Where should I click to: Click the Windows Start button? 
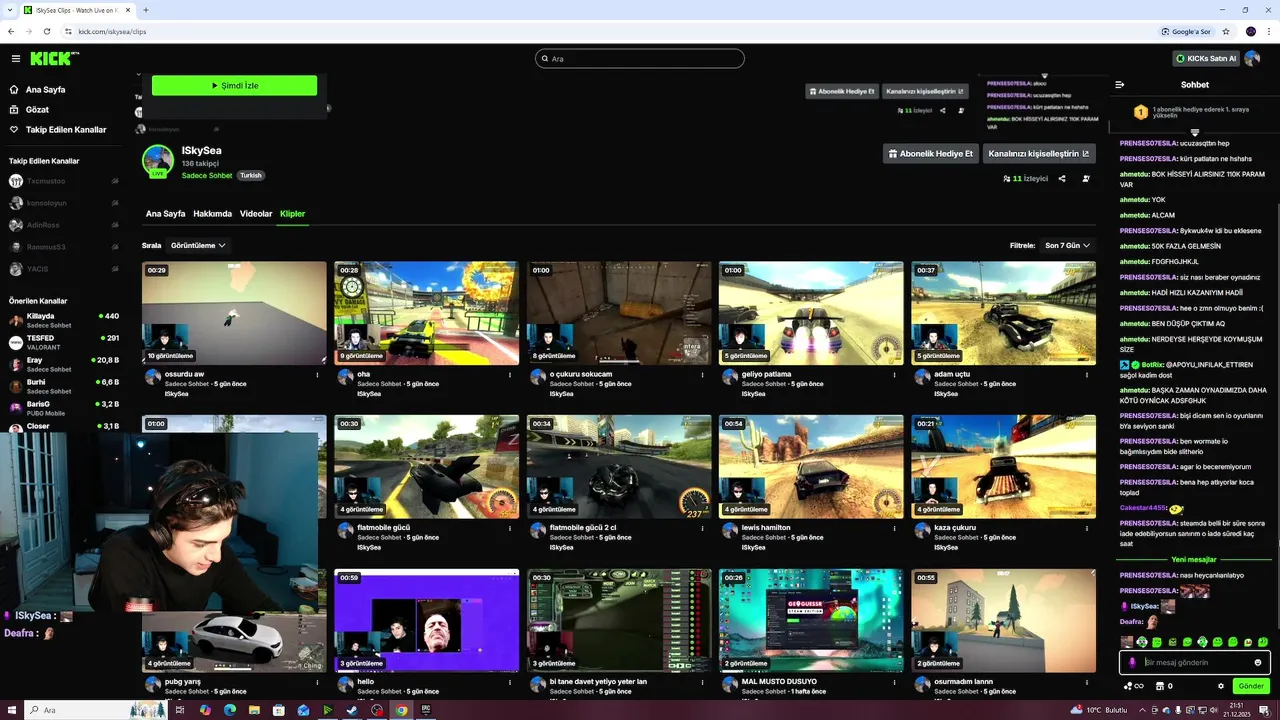click(11, 710)
